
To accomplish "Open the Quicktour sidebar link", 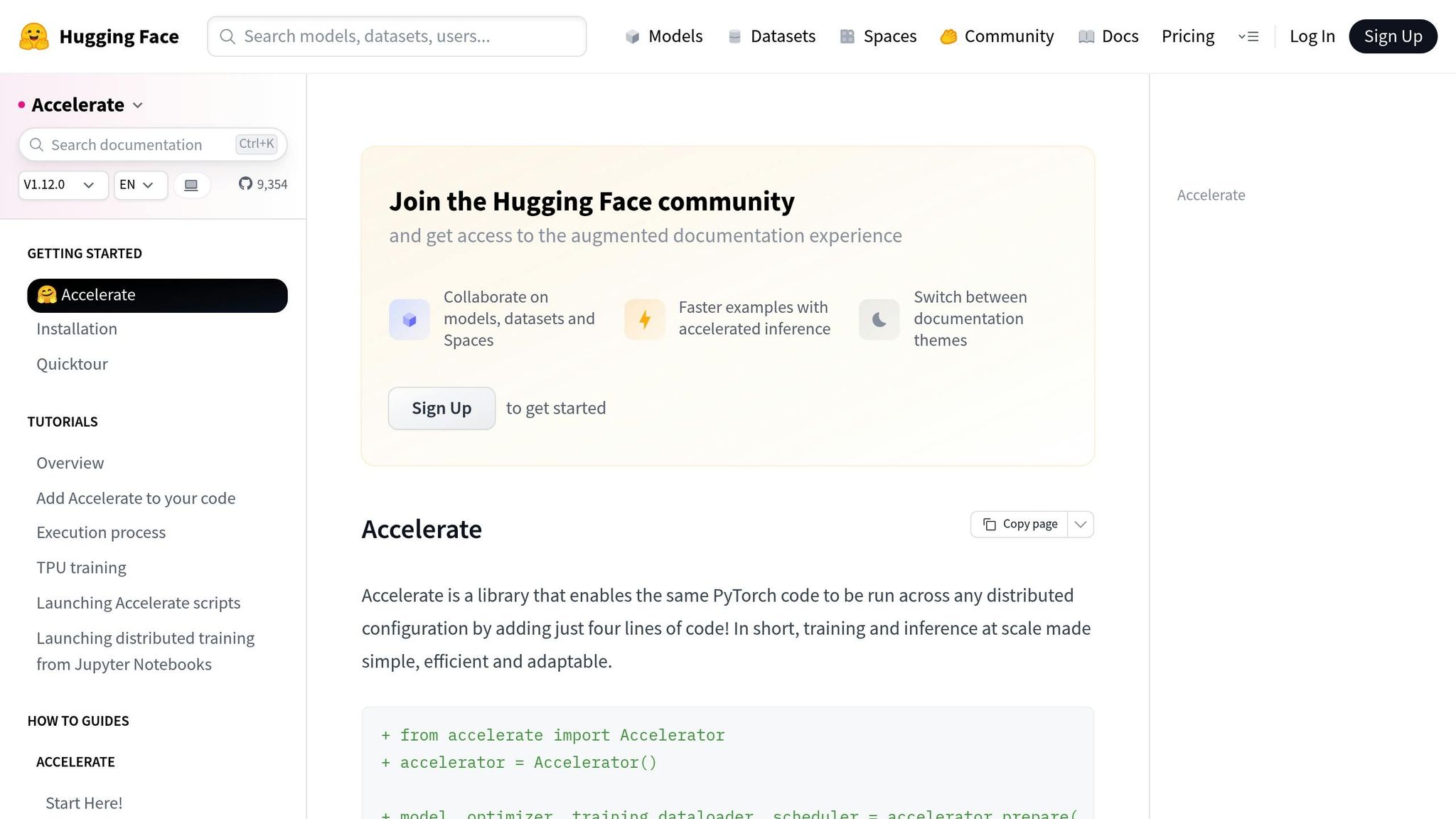I will (x=72, y=364).
